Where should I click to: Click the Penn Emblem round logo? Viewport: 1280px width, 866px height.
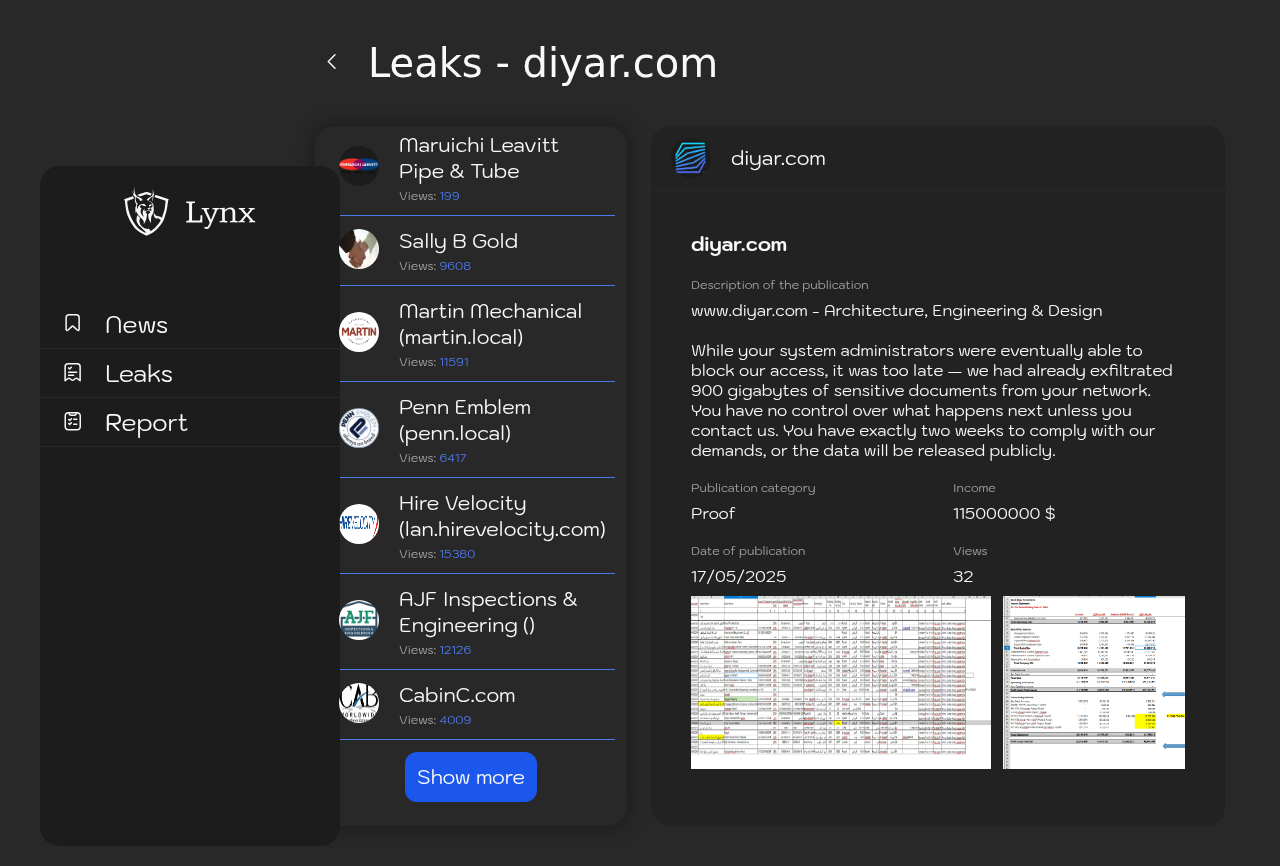coord(359,428)
